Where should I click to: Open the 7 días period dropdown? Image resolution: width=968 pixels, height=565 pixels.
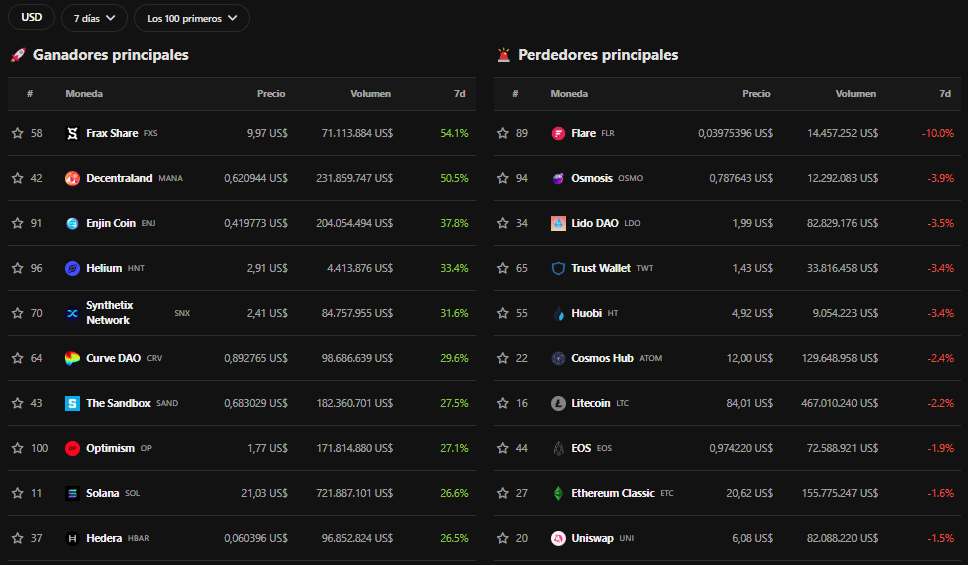click(x=94, y=19)
